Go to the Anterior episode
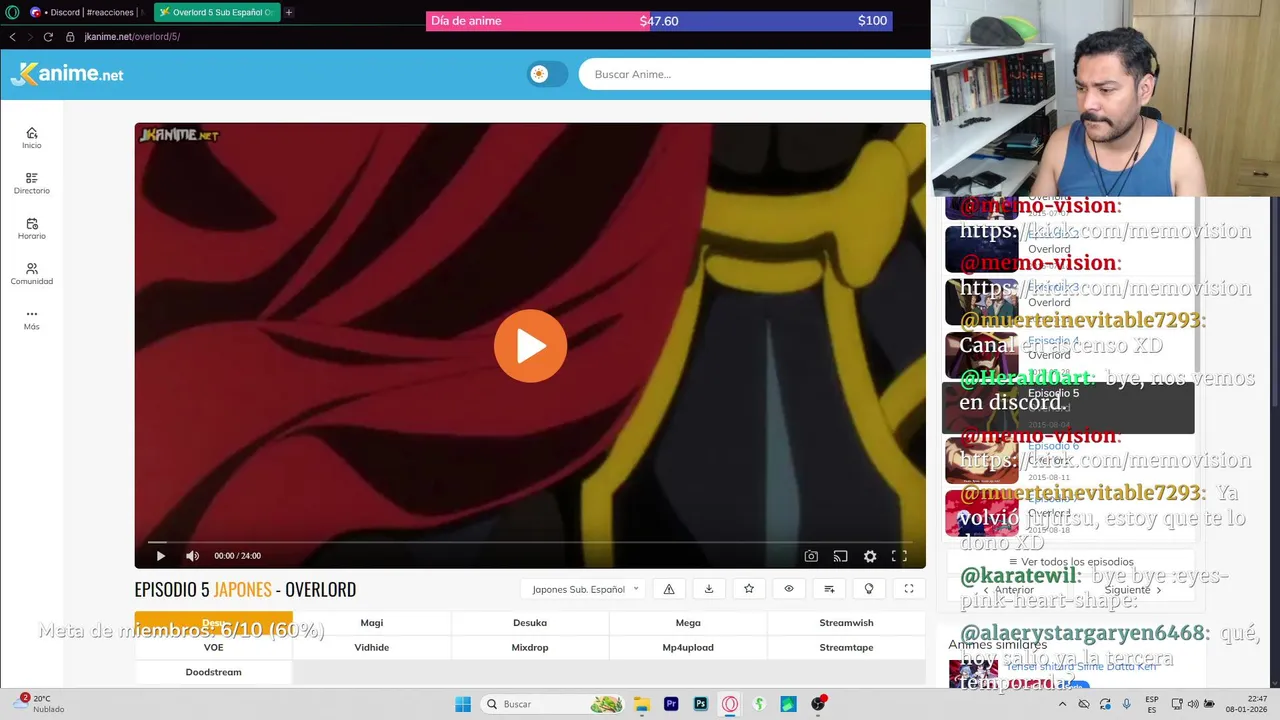The width and height of the screenshot is (1280, 720). pyautogui.click(x=1009, y=590)
